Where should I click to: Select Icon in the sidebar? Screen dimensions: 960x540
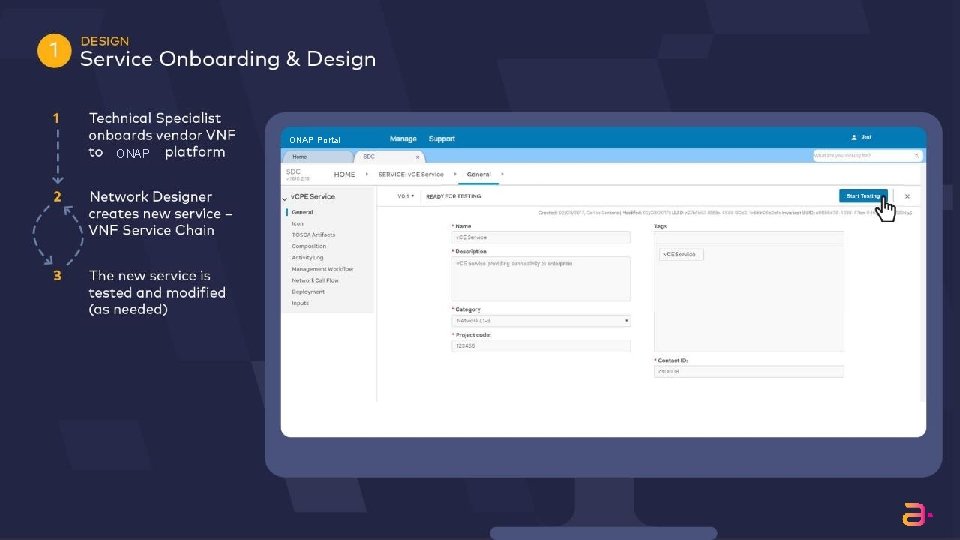click(x=298, y=223)
